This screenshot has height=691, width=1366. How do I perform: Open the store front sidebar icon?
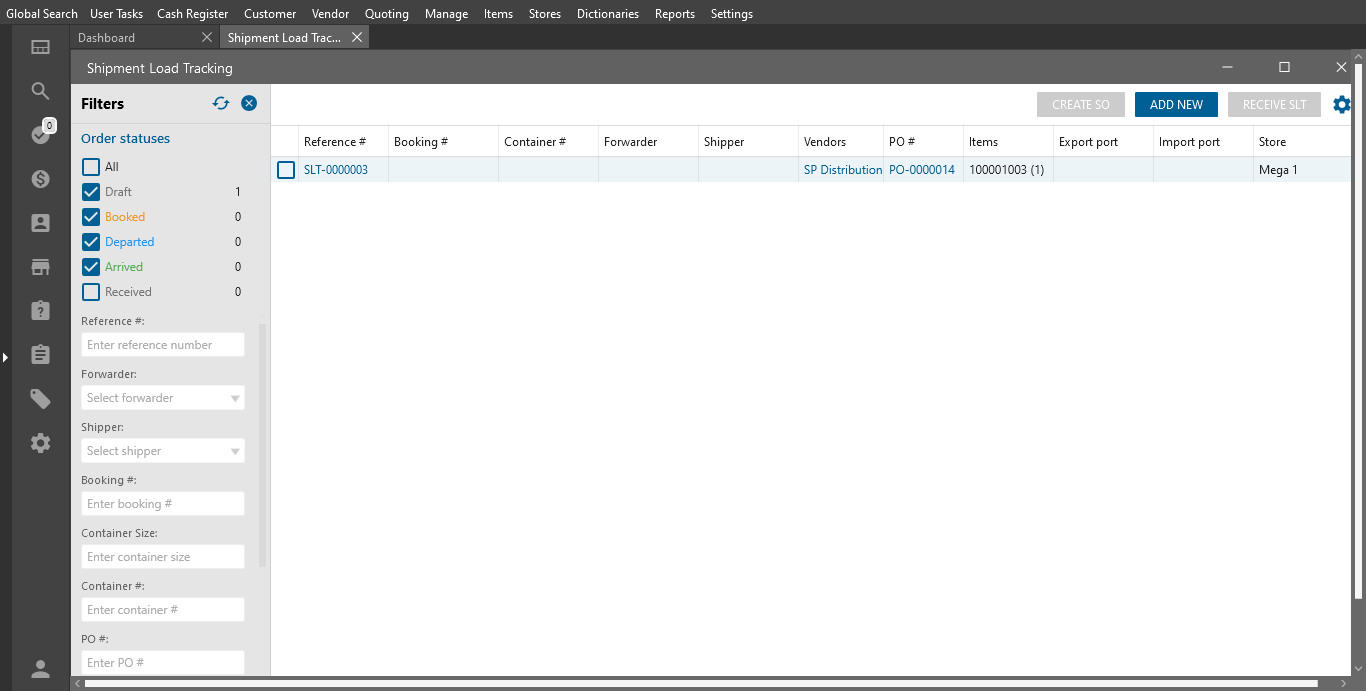40,267
